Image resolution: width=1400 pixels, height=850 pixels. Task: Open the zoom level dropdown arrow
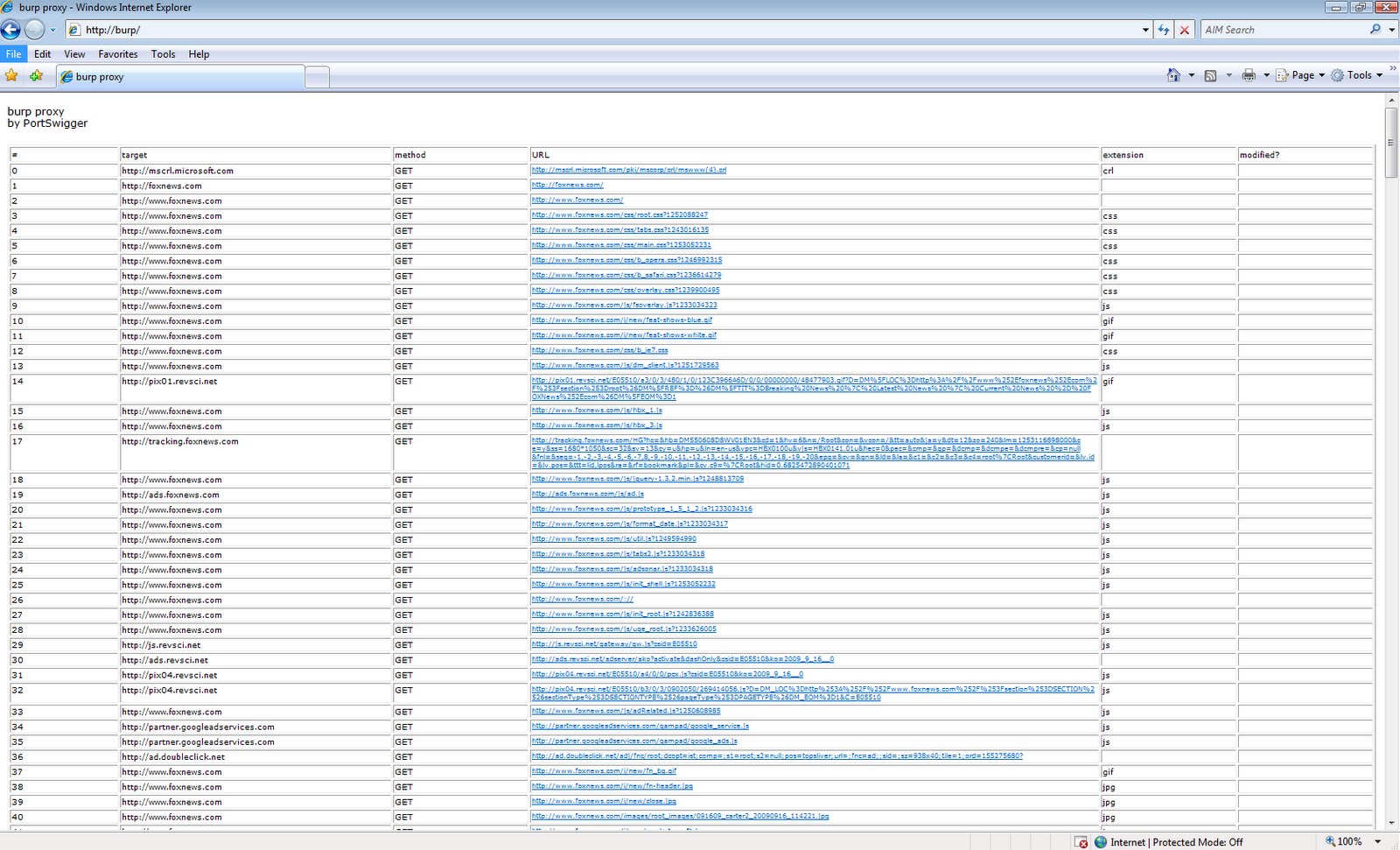[1378, 842]
